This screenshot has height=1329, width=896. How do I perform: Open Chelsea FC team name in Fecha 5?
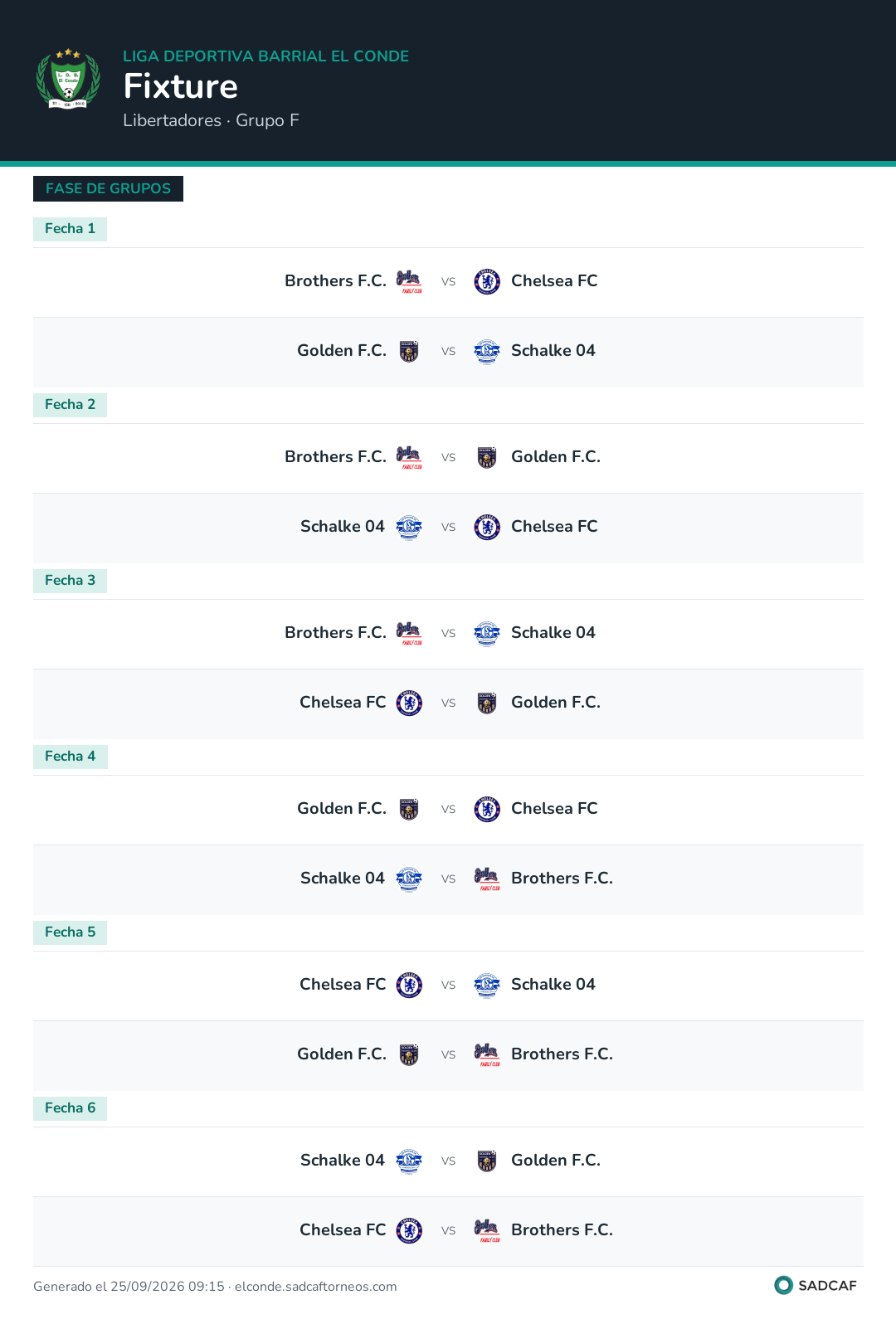(343, 985)
